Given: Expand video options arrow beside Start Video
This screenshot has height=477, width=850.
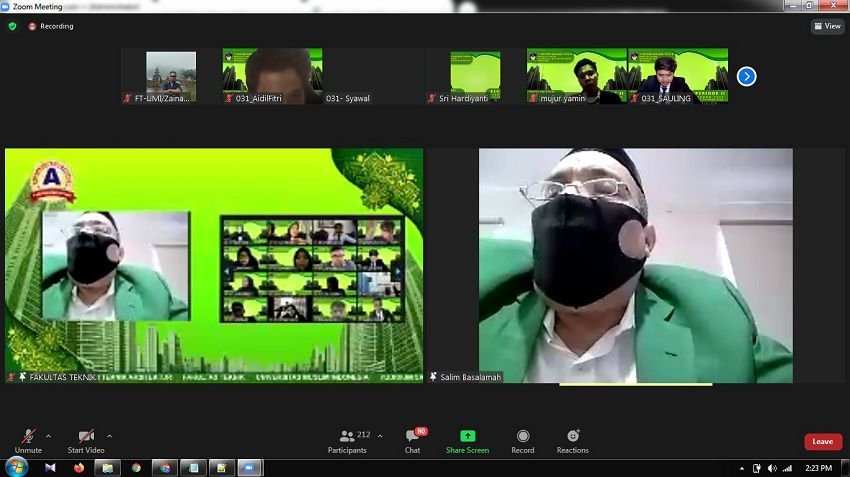Looking at the screenshot, I should [109, 436].
